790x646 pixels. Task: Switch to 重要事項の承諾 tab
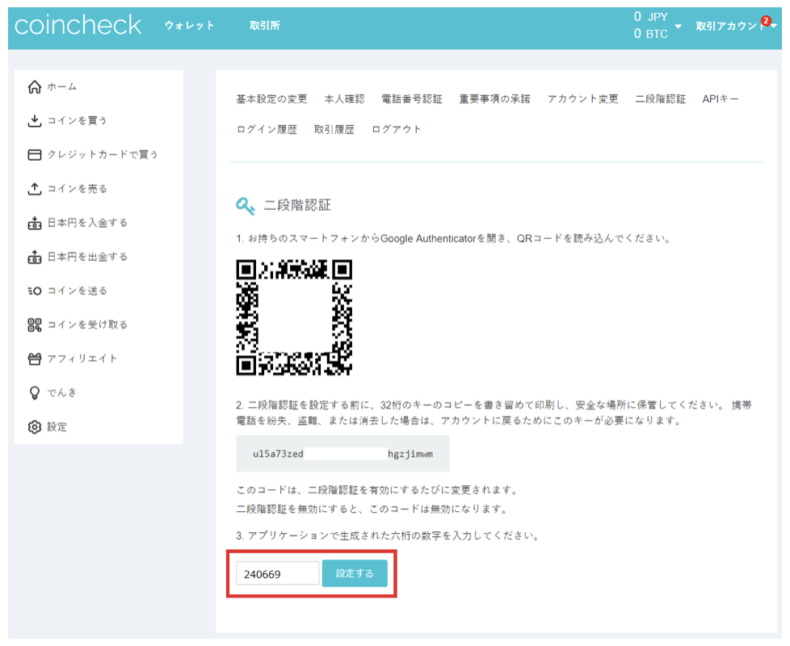pos(495,99)
